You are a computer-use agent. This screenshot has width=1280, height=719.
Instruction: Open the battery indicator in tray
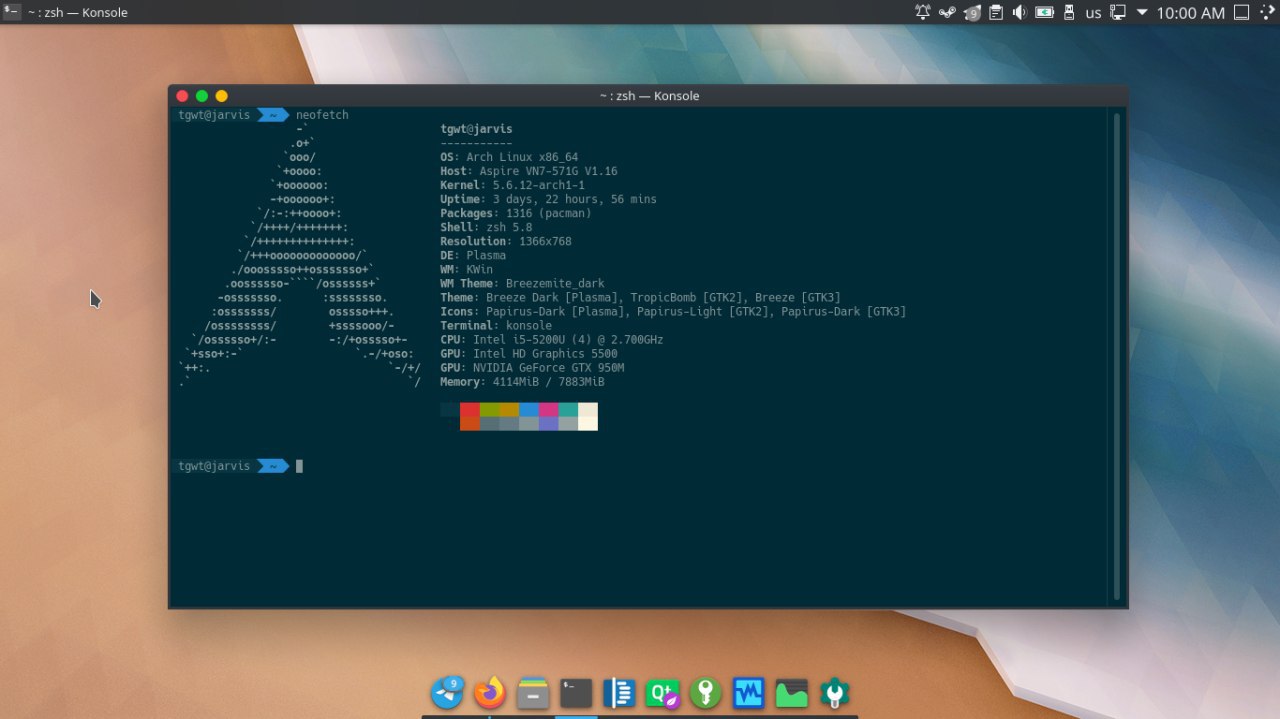(1045, 13)
